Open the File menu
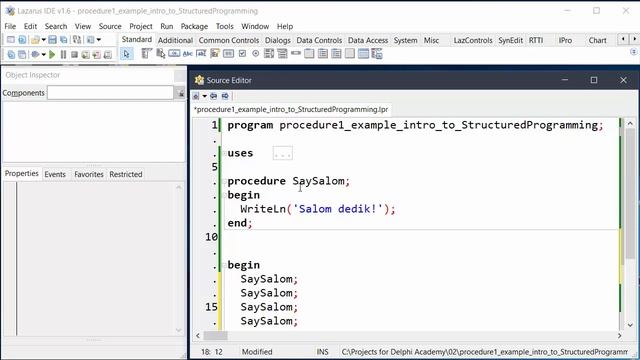This screenshot has width=640, height=360. click(x=10, y=26)
